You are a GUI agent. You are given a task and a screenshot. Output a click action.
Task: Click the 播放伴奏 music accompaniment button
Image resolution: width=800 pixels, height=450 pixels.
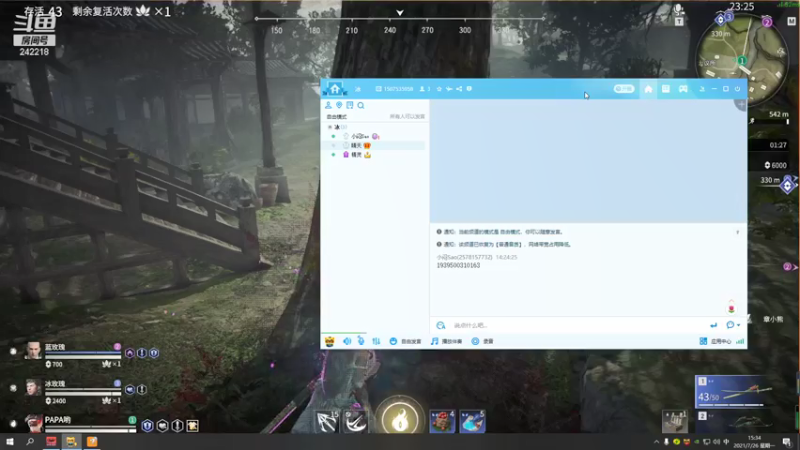click(x=446, y=341)
